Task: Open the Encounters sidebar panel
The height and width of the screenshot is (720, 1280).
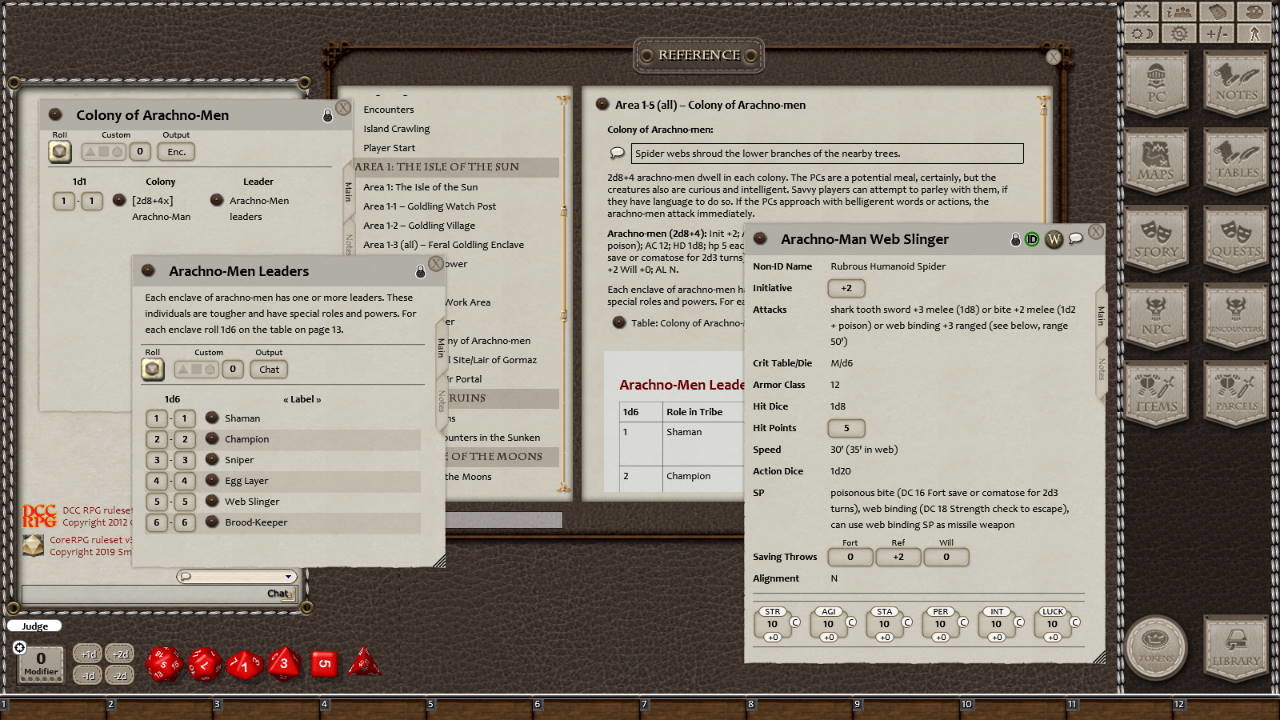Action: pyautogui.click(x=1236, y=315)
